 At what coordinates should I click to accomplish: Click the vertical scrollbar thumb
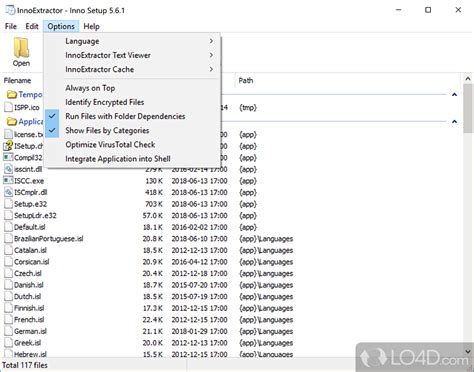[468, 108]
